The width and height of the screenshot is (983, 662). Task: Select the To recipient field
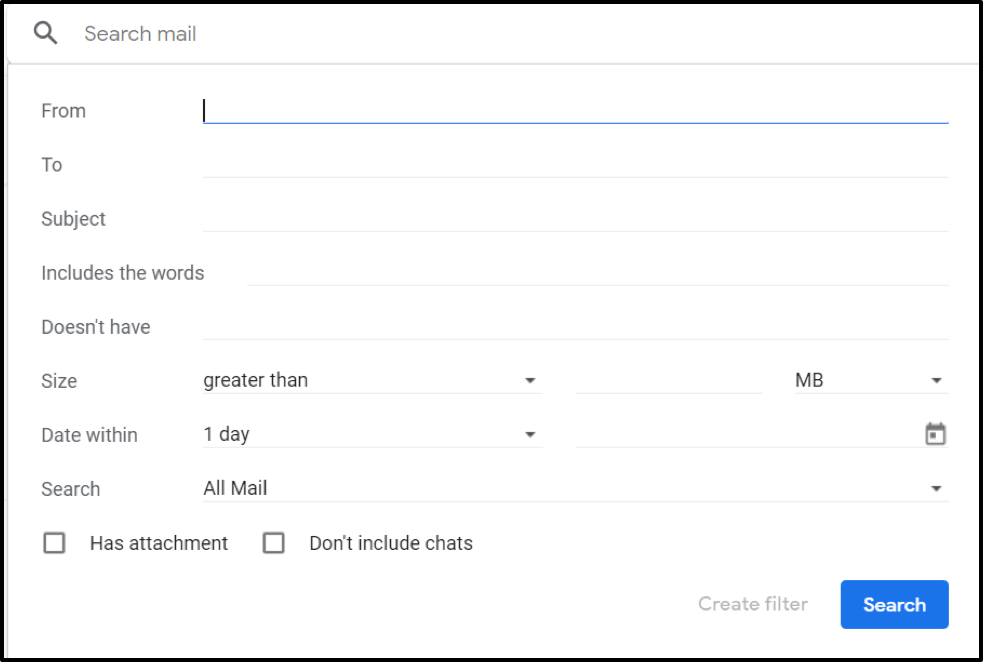tap(575, 164)
